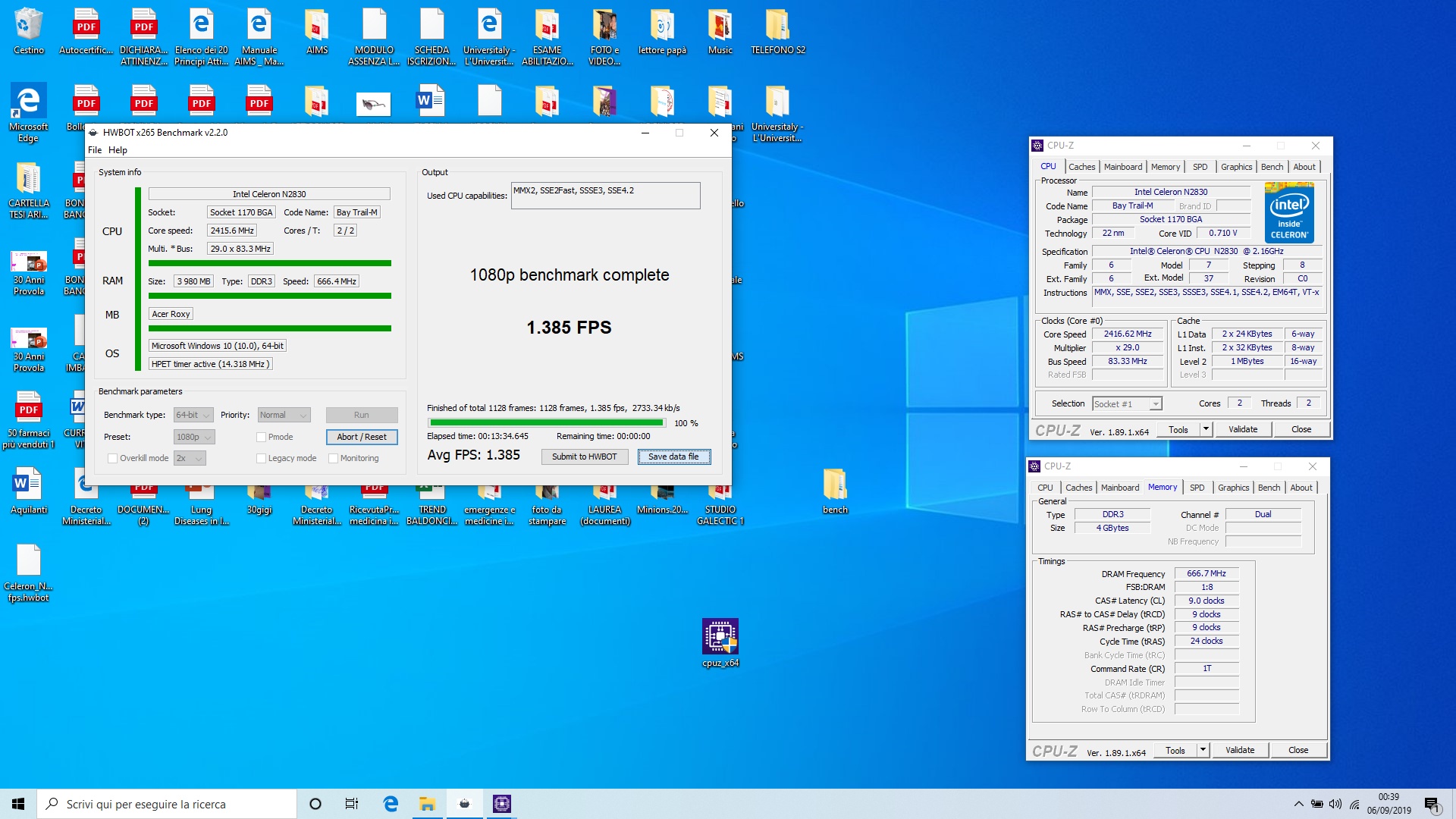1456x819 pixels.
Task: Click the Used CPU capabilities text box
Action: 605,196
